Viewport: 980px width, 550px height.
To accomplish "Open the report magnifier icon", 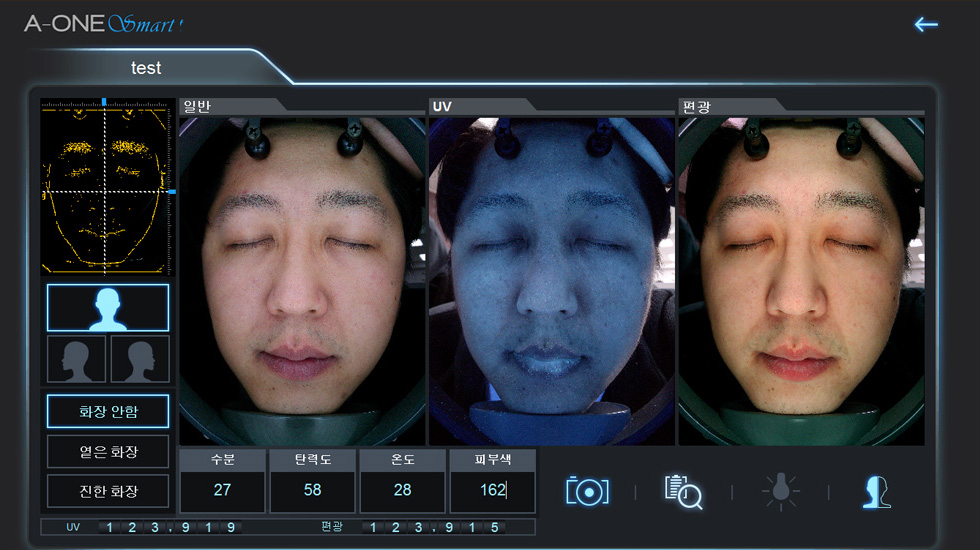I will pyautogui.click(x=683, y=491).
